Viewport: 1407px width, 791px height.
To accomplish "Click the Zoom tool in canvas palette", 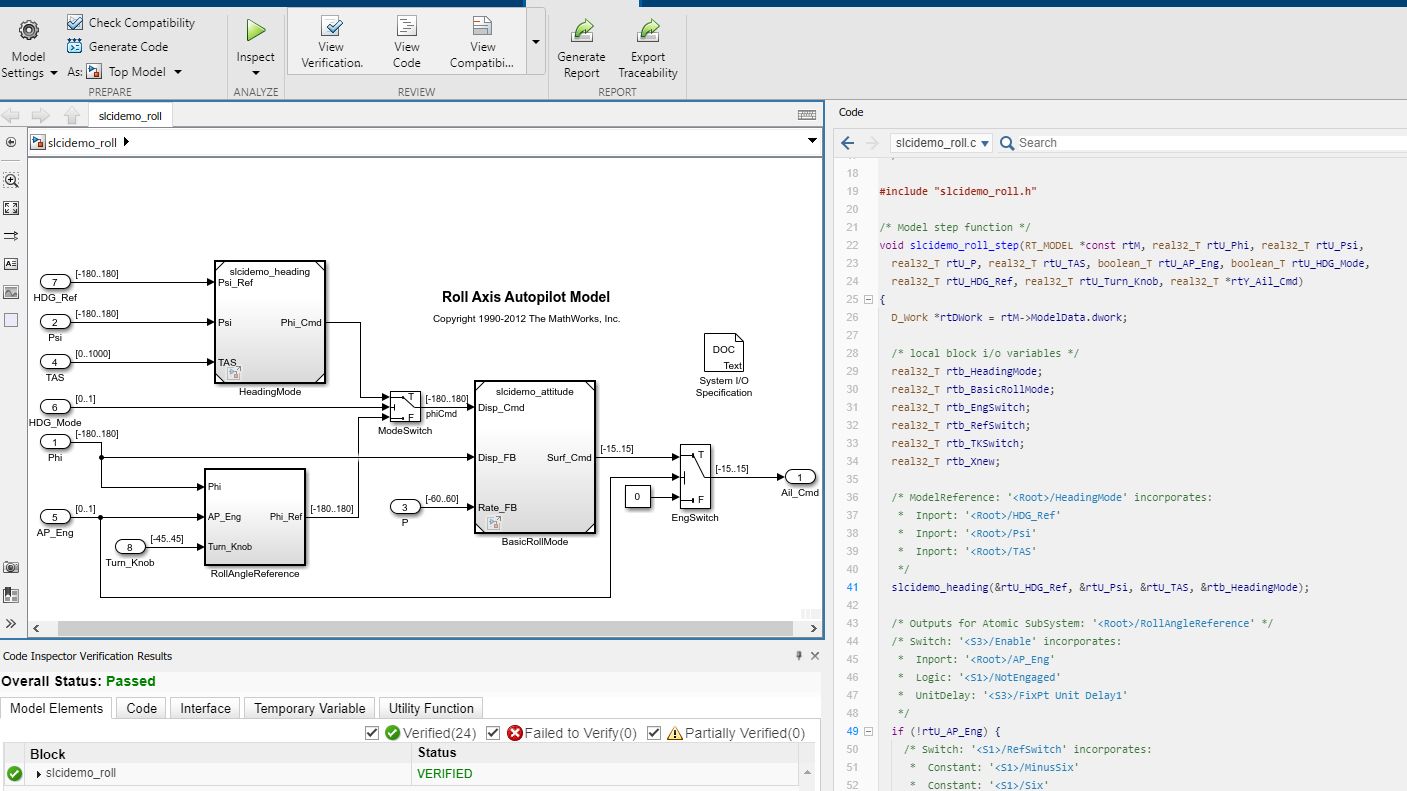I will pyautogui.click(x=11, y=180).
